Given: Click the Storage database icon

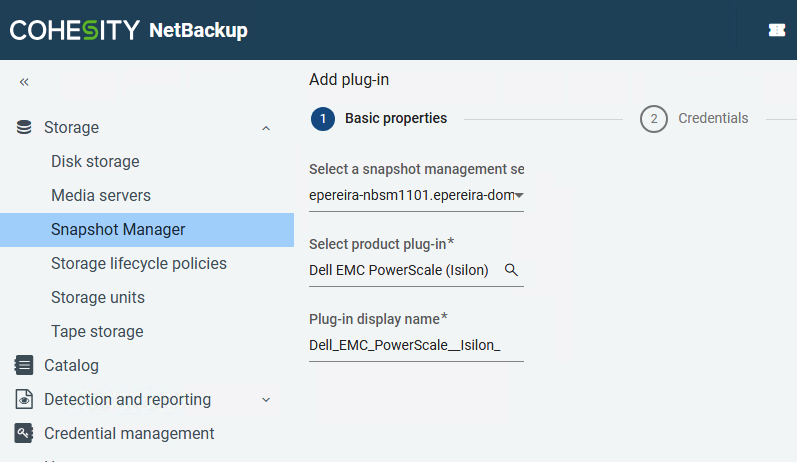Looking at the screenshot, I should pyautogui.click(x=24, y=127).
